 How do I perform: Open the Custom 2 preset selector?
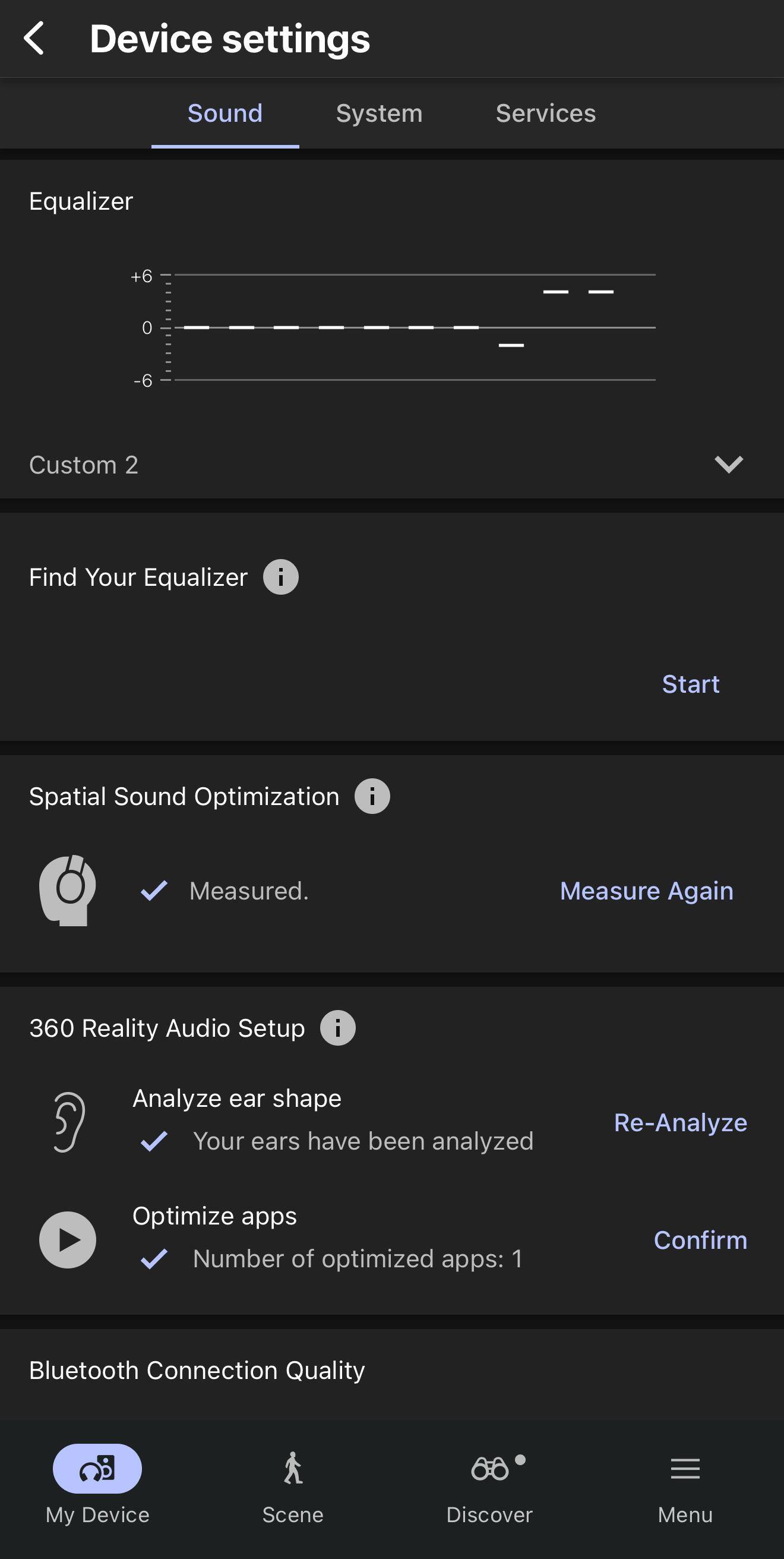pyautogui.click(x=84, y=465)
